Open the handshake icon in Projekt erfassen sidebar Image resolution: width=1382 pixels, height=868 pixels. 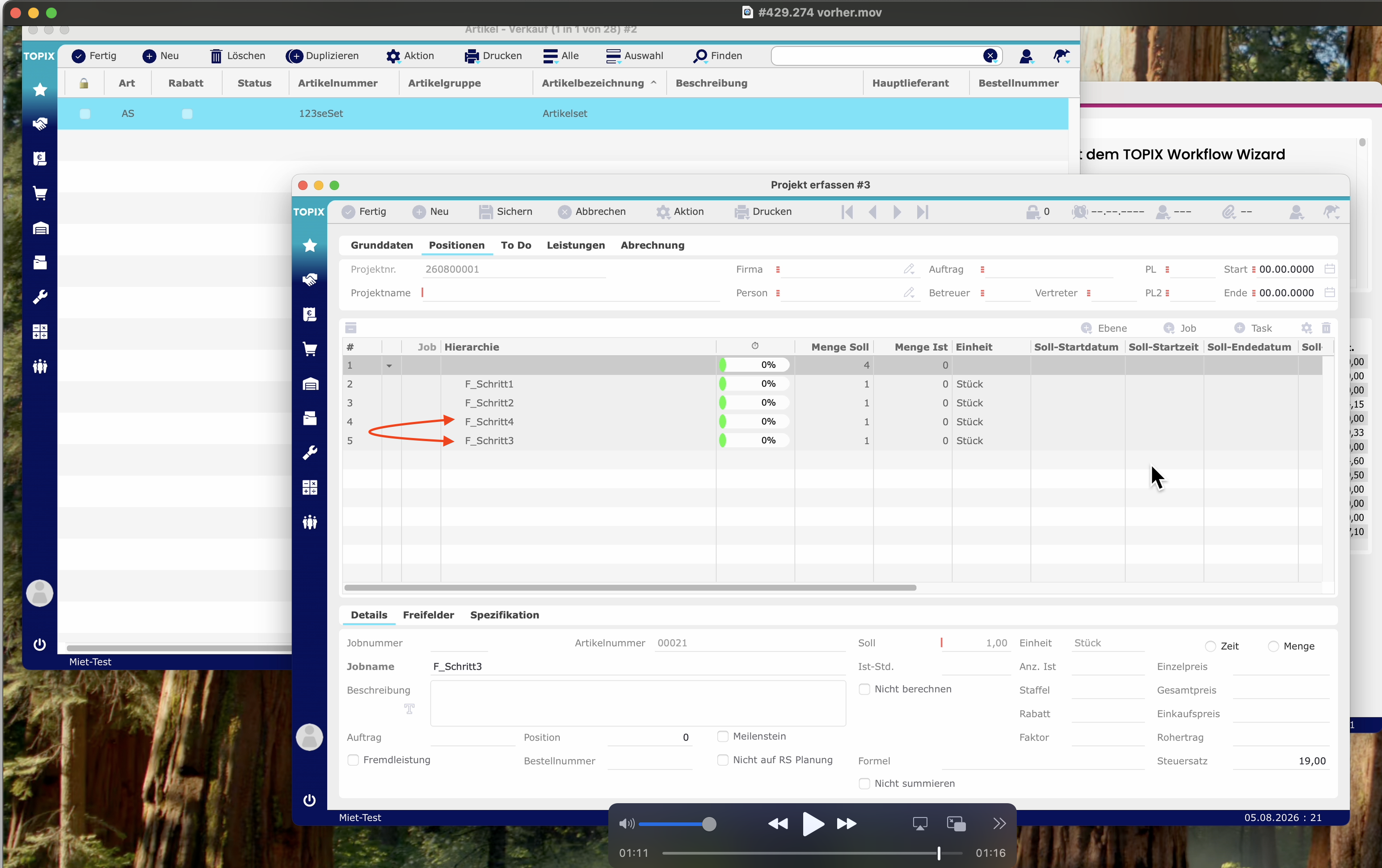309,279
